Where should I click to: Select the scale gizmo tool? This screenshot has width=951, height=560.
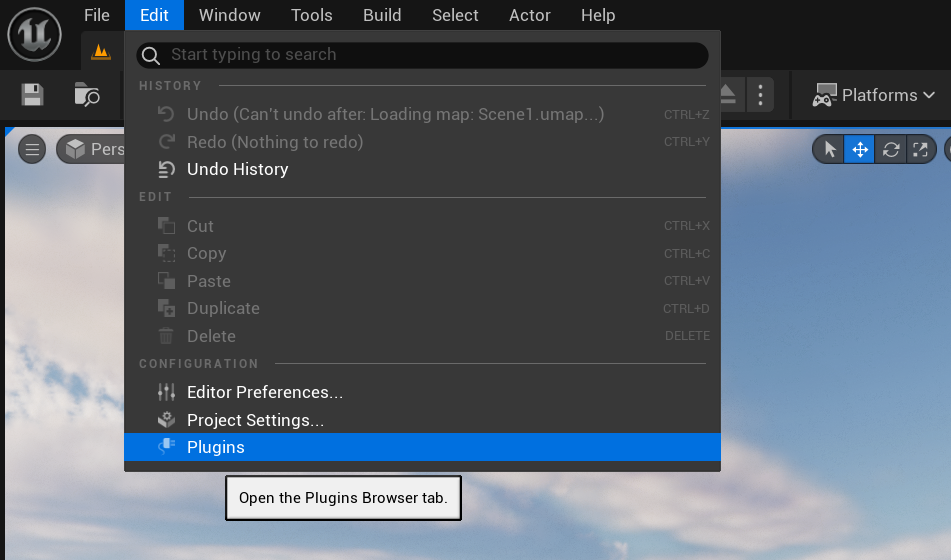click(x=920, y=150)
